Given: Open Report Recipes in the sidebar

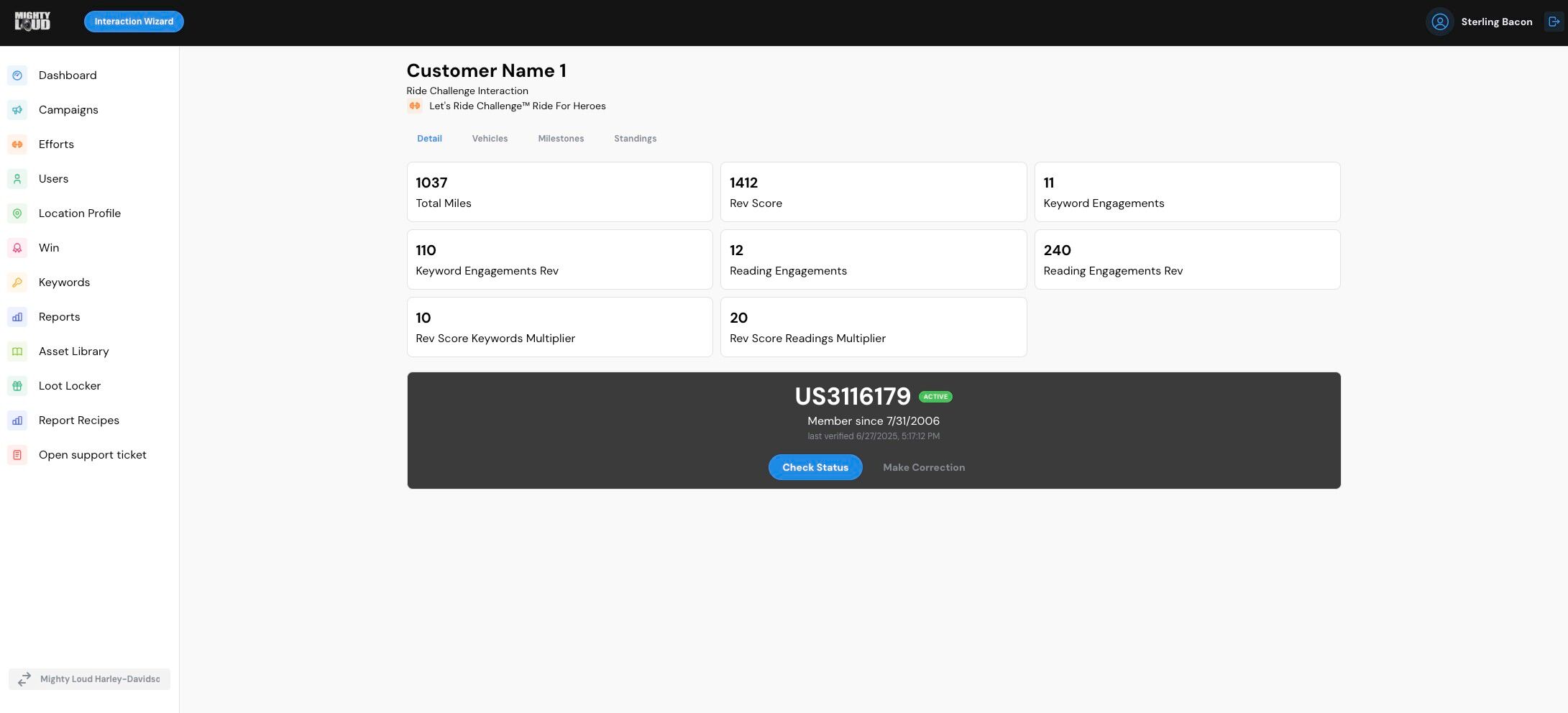Looking at the screenshot, I should pos(79,420).
